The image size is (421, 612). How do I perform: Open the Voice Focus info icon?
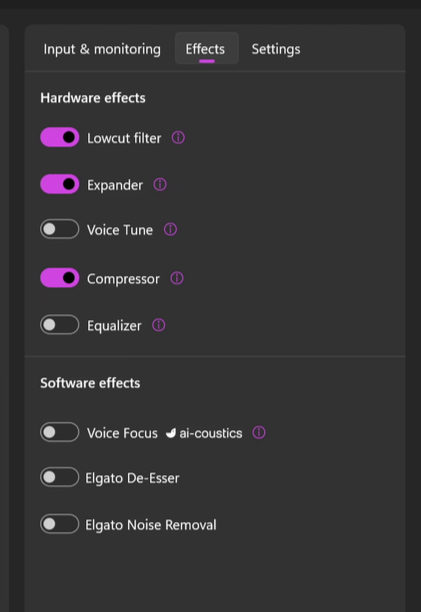point(259,432)
